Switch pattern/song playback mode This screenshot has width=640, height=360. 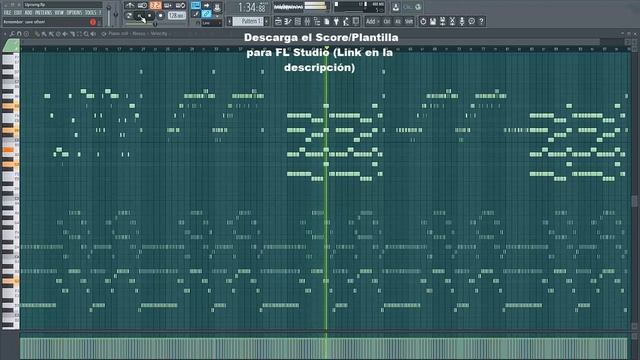[129, 16]
